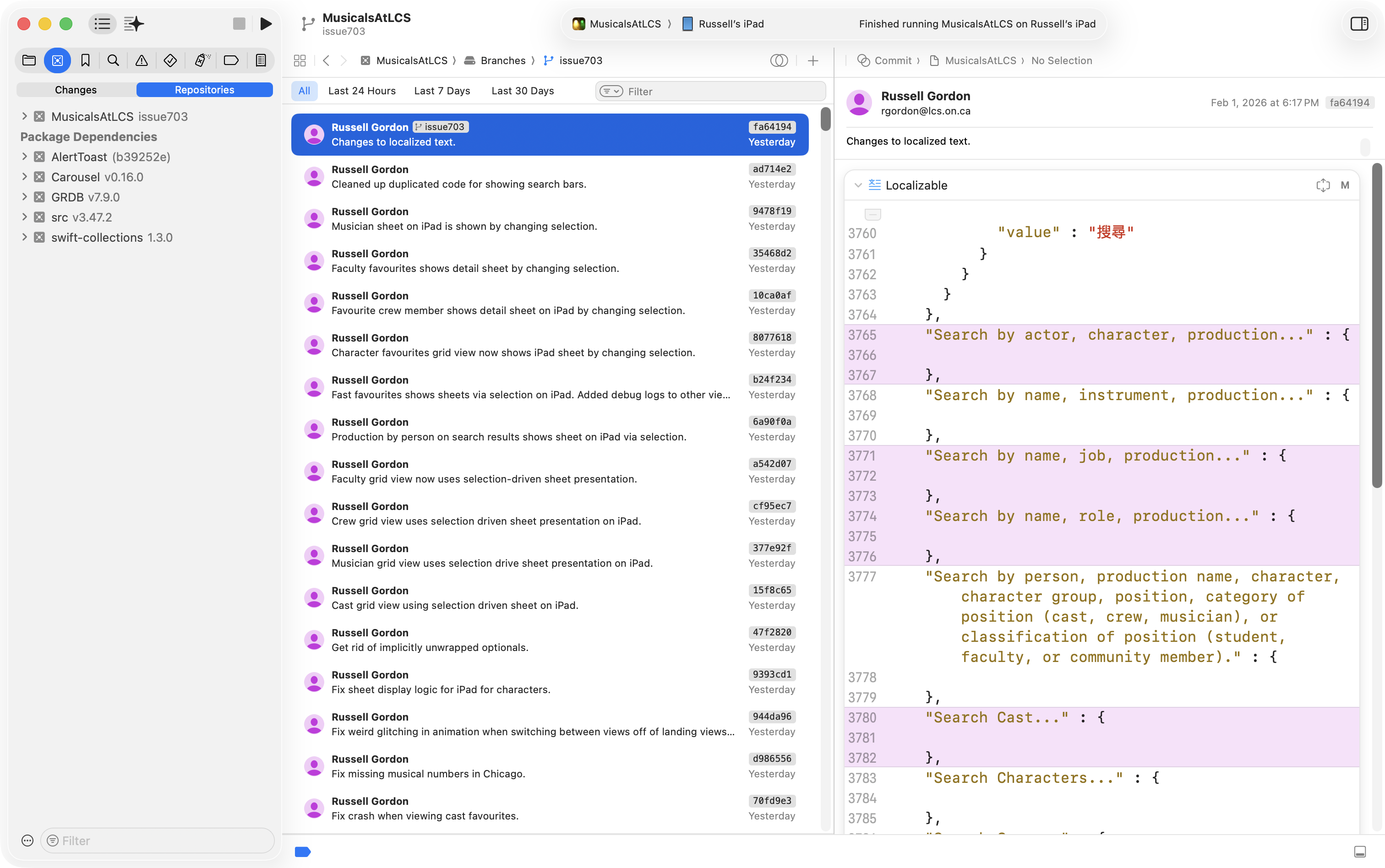1385x868 pixels.
Task: Toggle the code review comparison icon
Action: (779, 60)
